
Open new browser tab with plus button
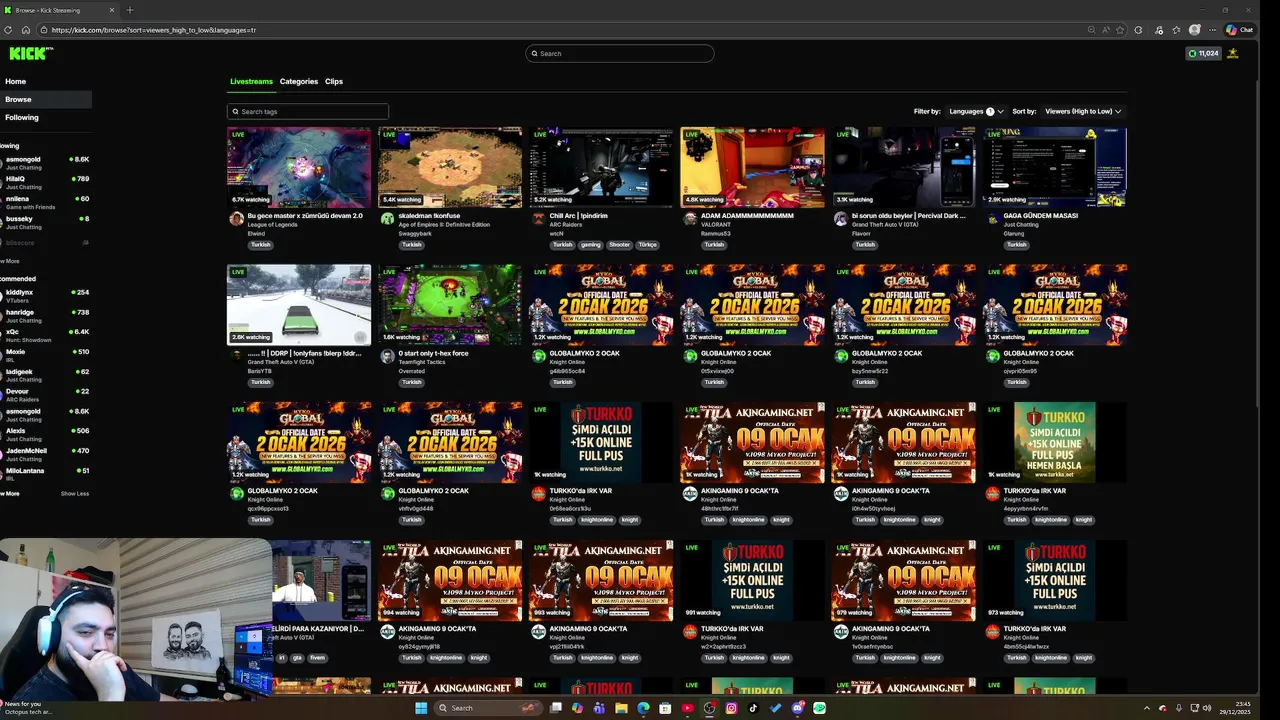(129, 10)
